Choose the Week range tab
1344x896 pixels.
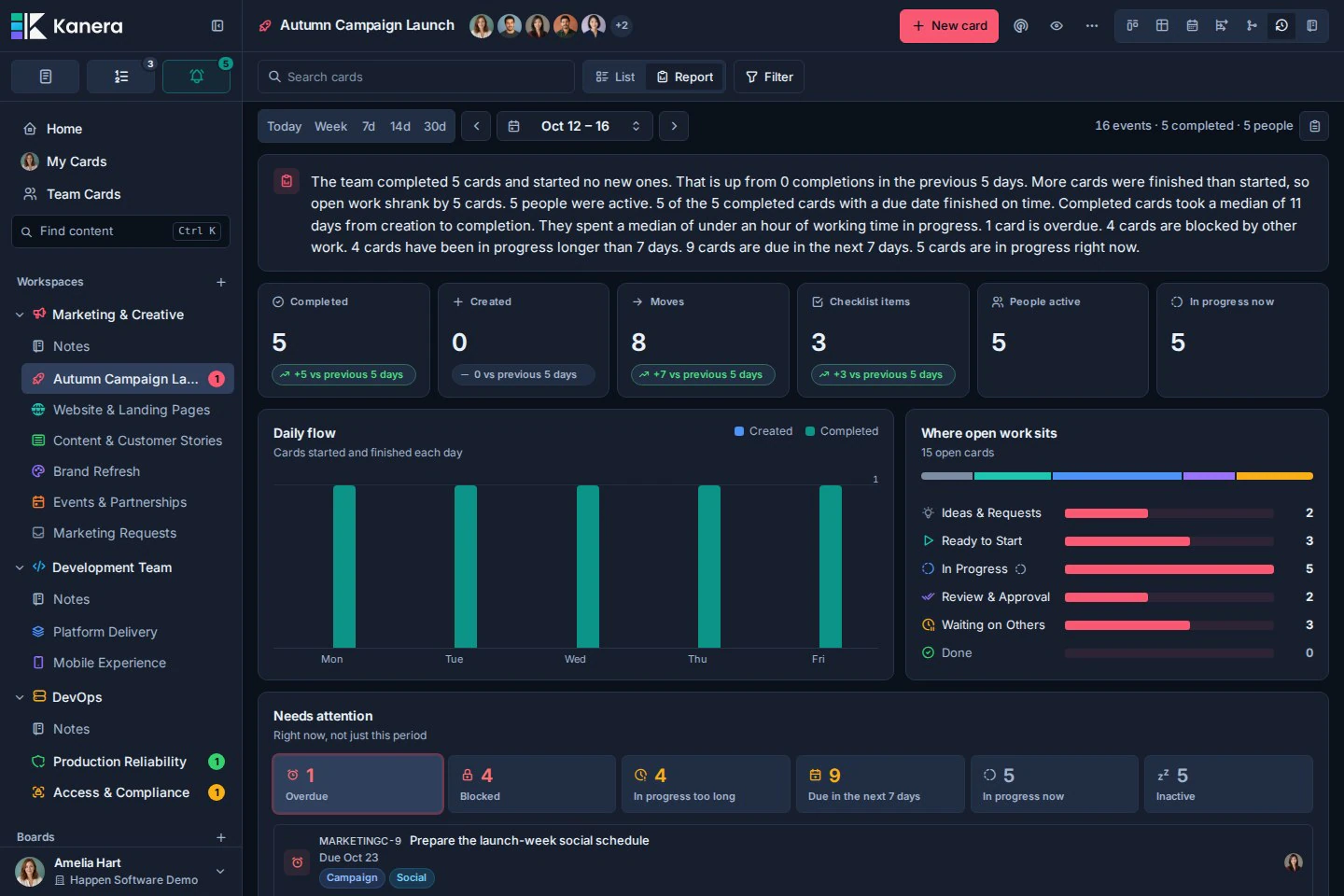[330, 126]
